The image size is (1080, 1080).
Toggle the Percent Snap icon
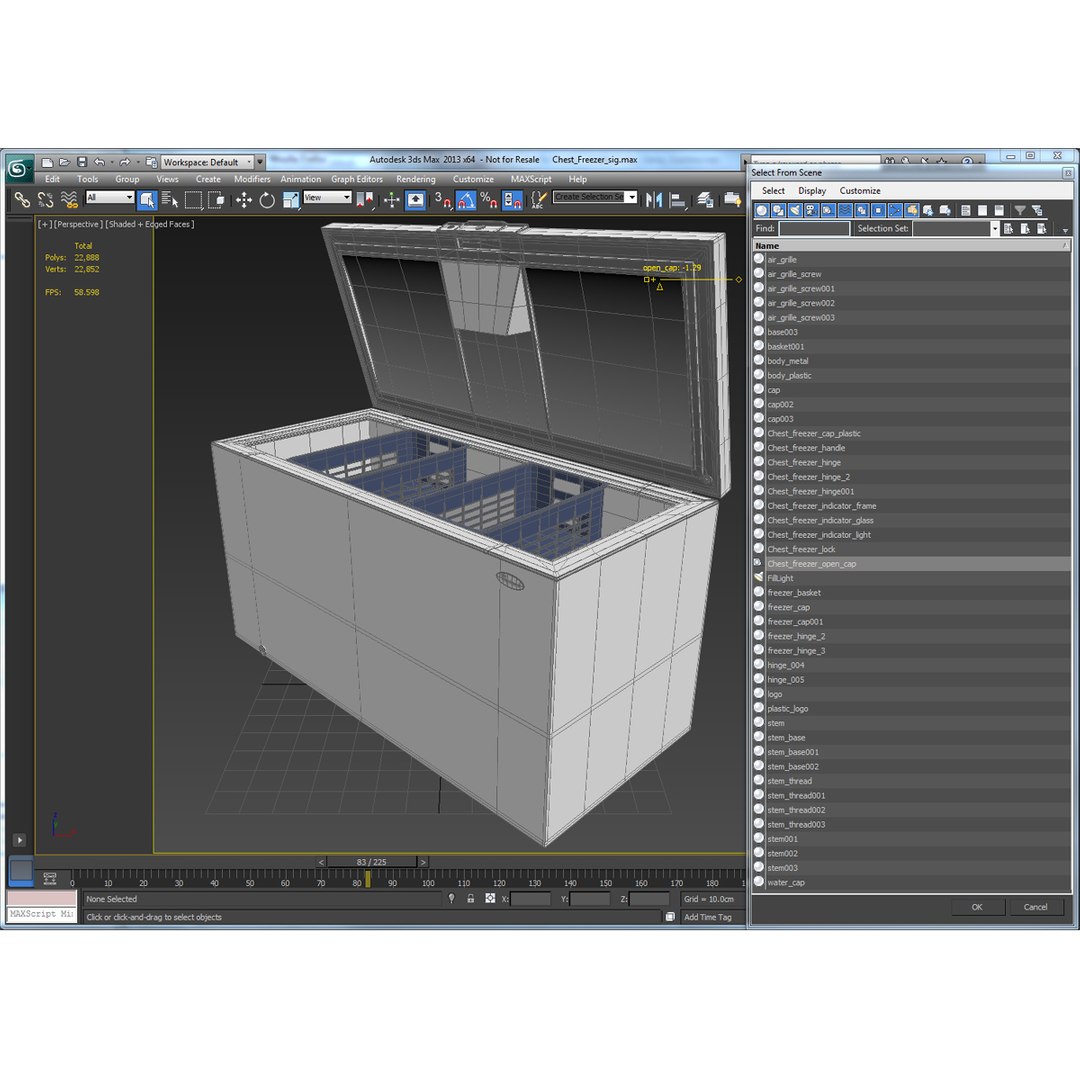click(488, 200)
